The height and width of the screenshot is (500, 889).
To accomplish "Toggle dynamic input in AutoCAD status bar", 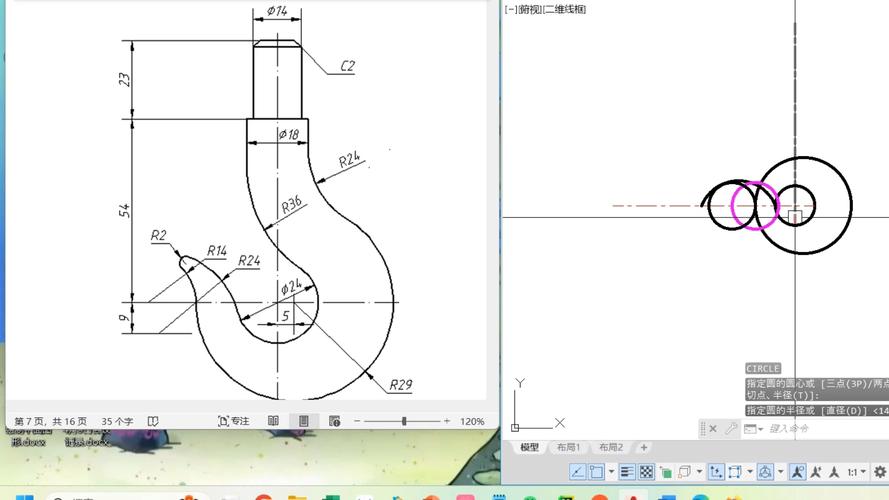I will [x=578, y=472].
